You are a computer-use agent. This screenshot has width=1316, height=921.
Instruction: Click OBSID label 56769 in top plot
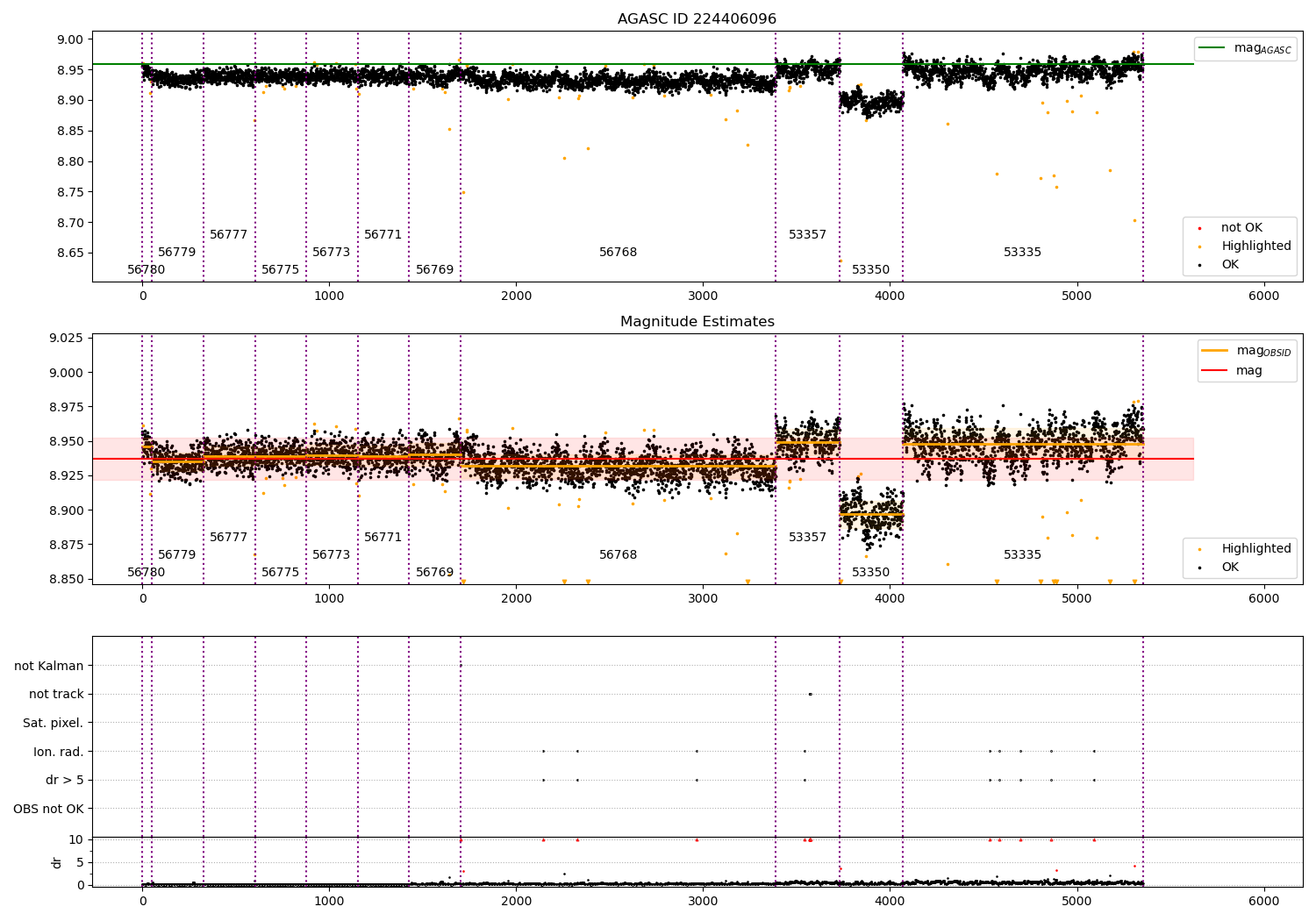(434, 270)
